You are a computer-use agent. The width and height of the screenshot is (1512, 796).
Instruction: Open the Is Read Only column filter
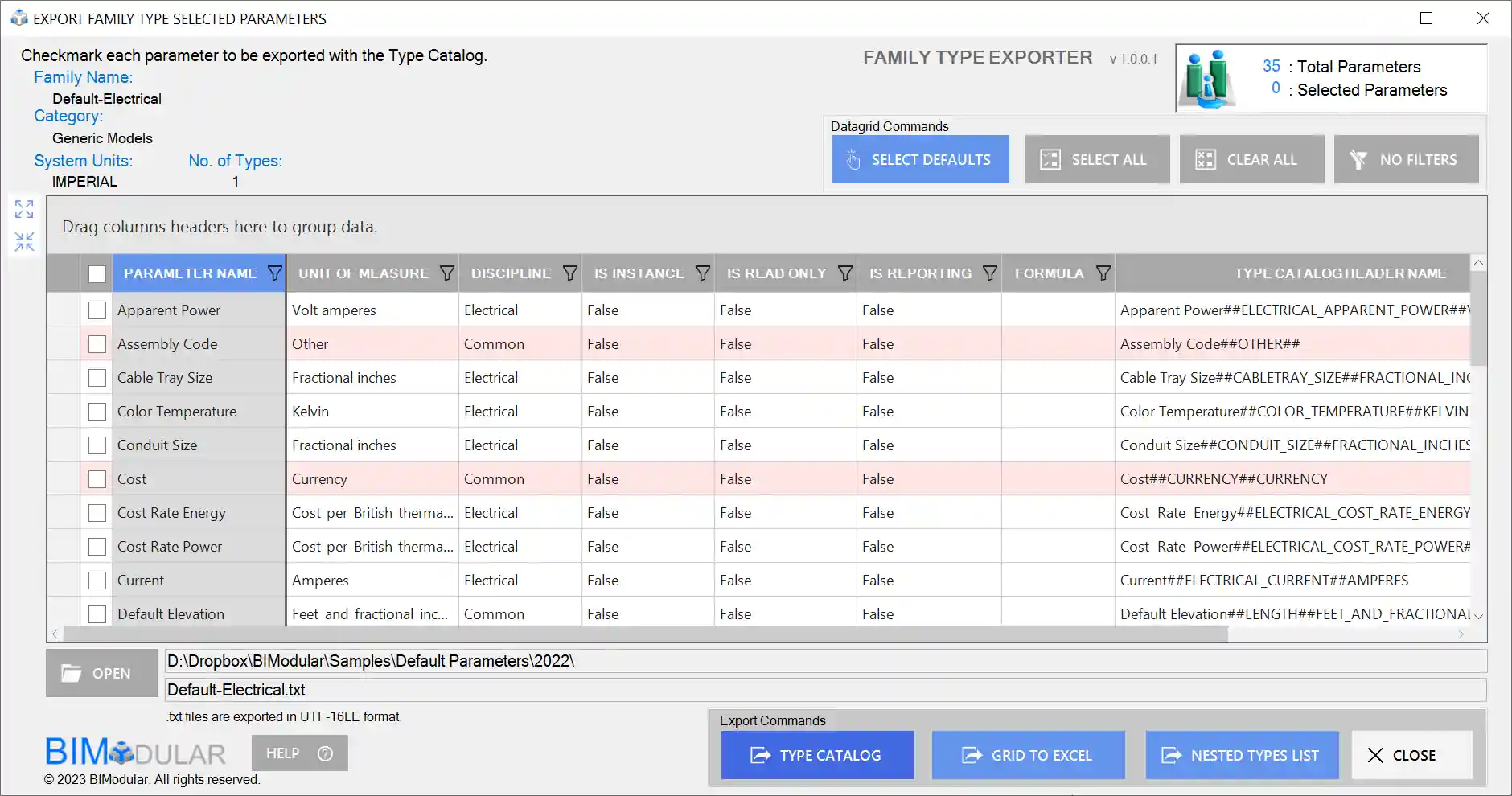(846, 273)
